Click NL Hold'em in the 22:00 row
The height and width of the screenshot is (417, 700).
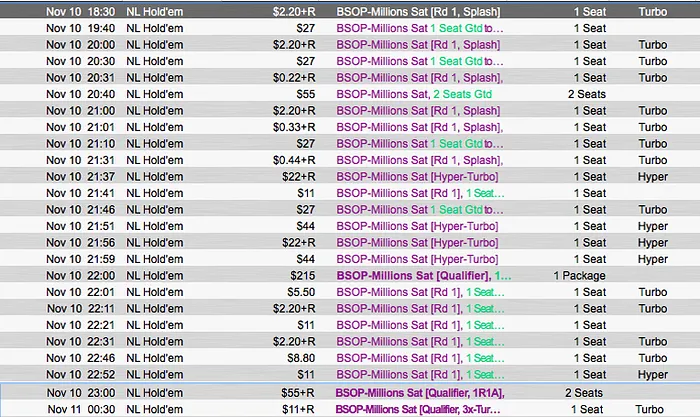154,276
